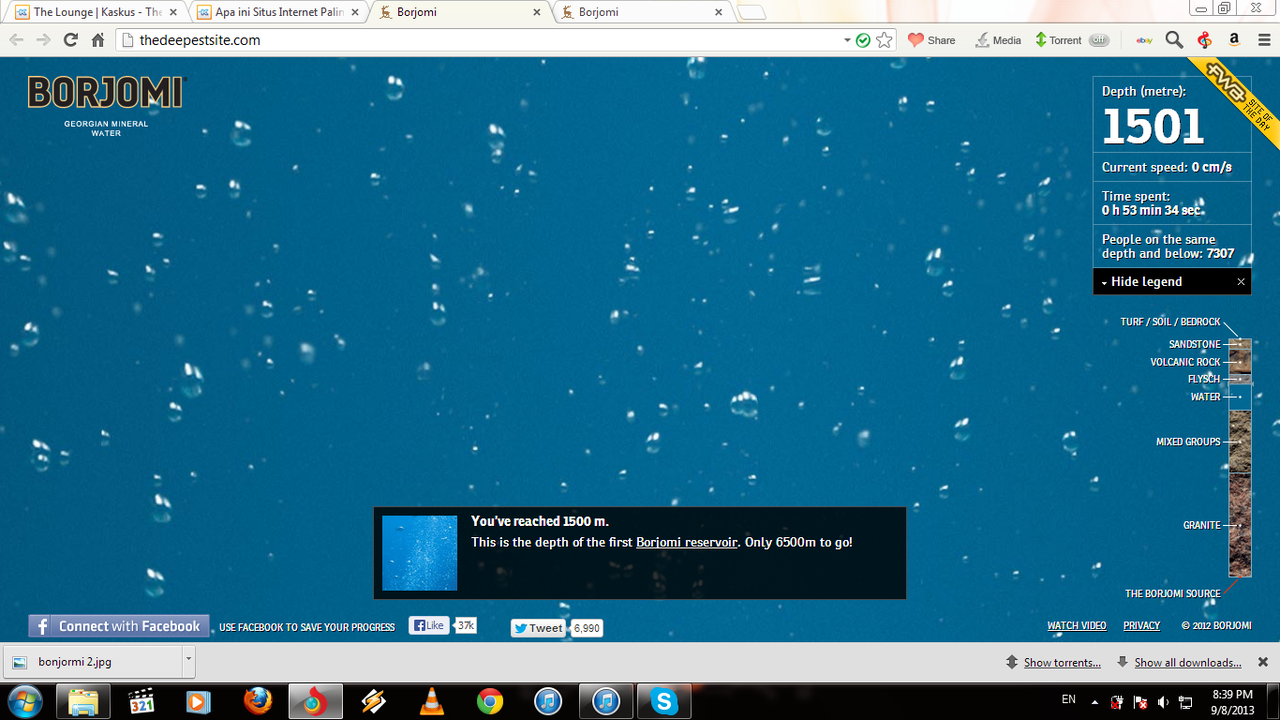The image size is (1280, 720).
Task: Select the Mixed Groups legend segment
Action: click(x=1240, y=441)
